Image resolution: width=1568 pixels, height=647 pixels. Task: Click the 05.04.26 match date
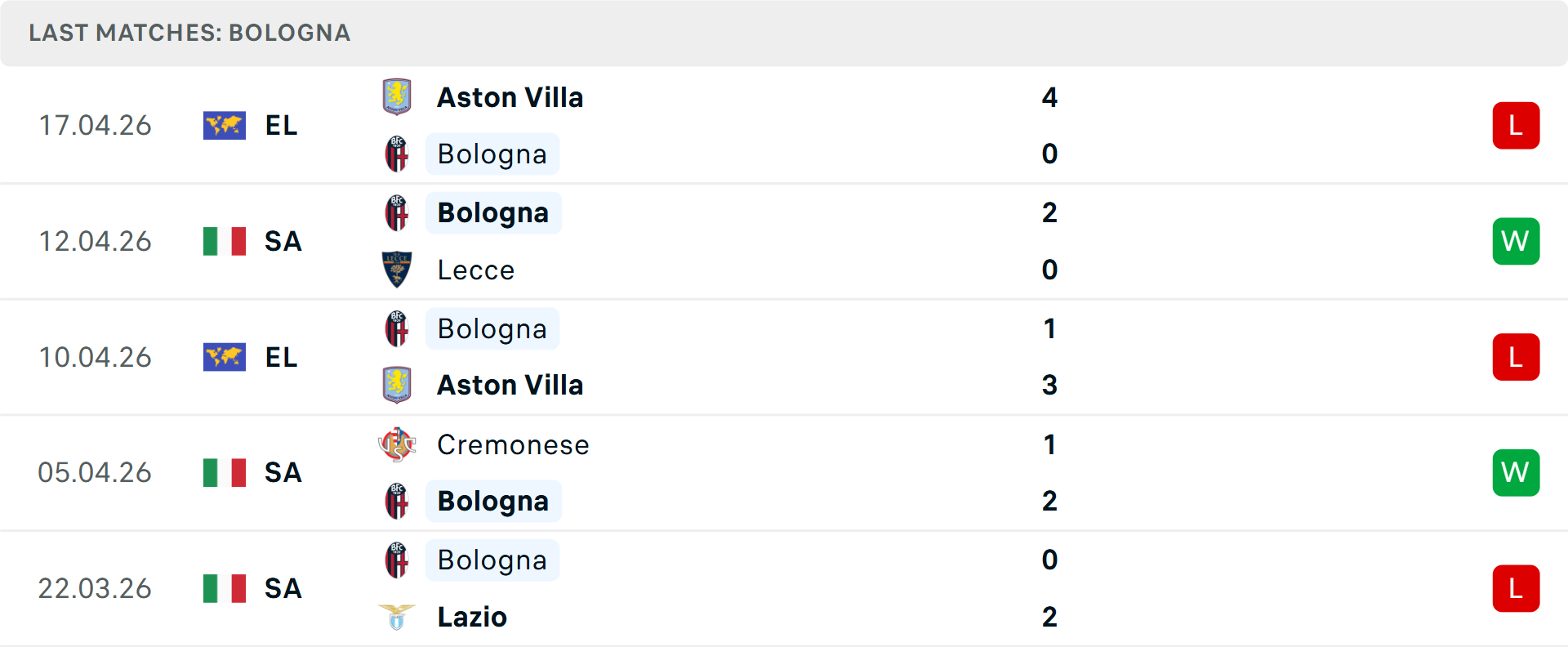tap(95, 473)
